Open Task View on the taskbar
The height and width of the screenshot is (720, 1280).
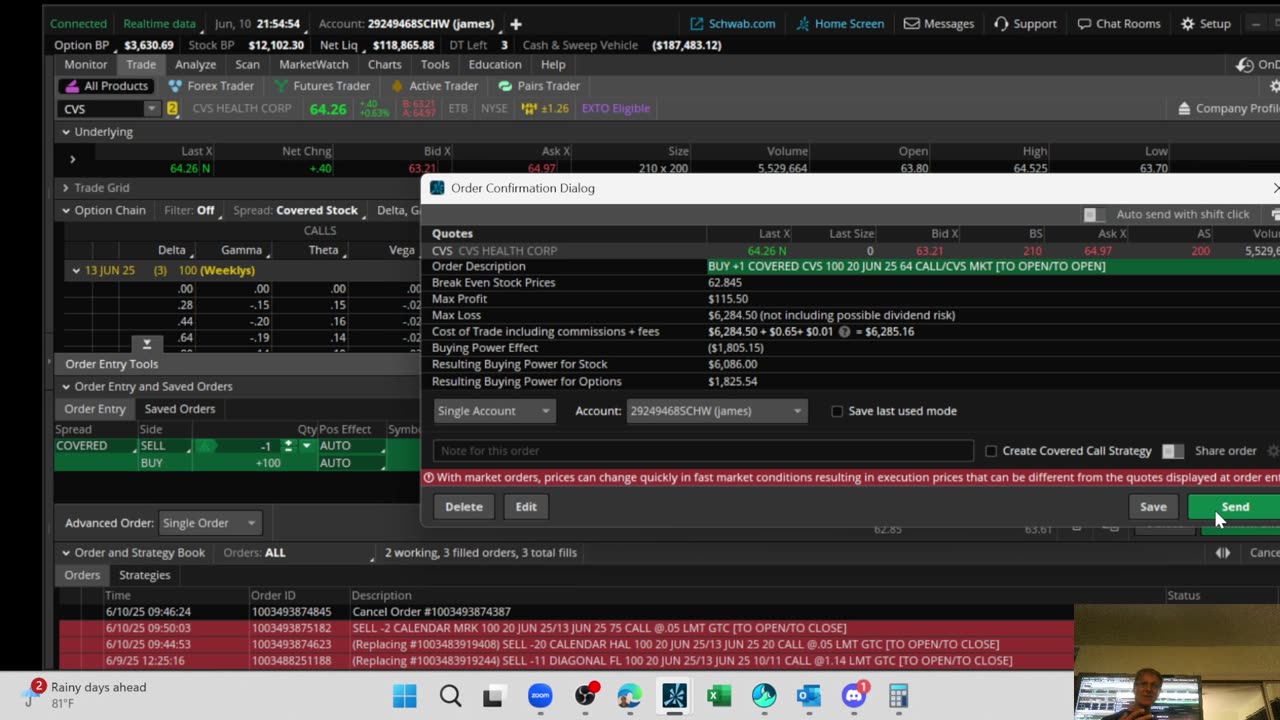pyautogui.click(x=494, y=696)
